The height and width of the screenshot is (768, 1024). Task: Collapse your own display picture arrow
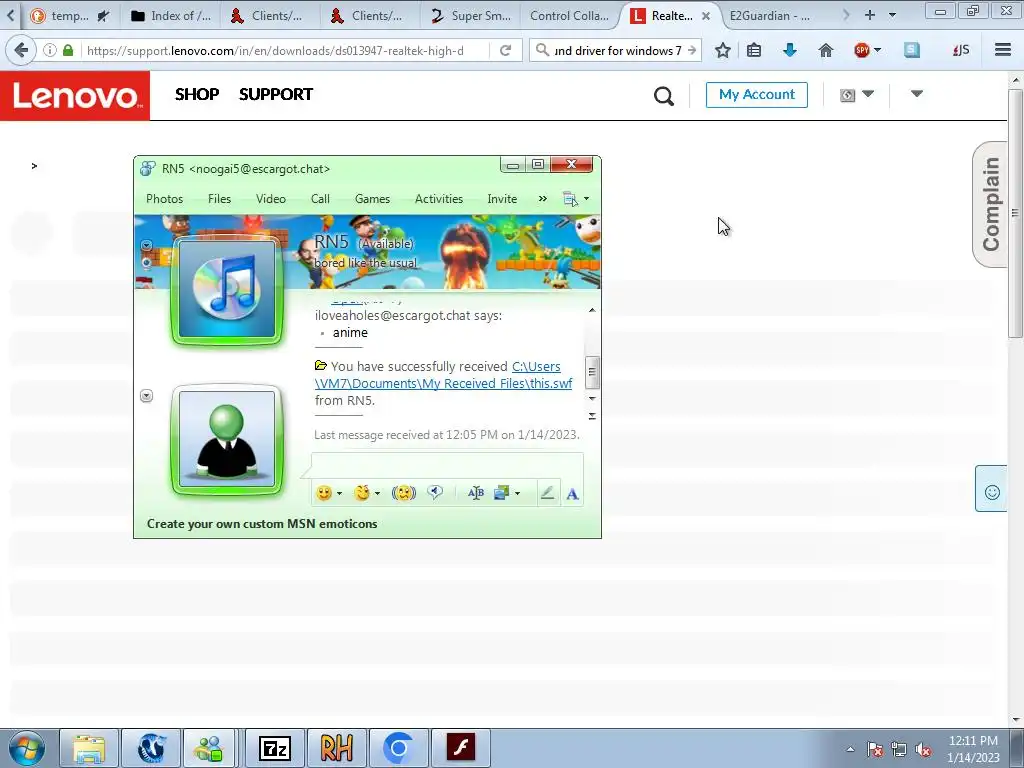(x=147, y=396)
